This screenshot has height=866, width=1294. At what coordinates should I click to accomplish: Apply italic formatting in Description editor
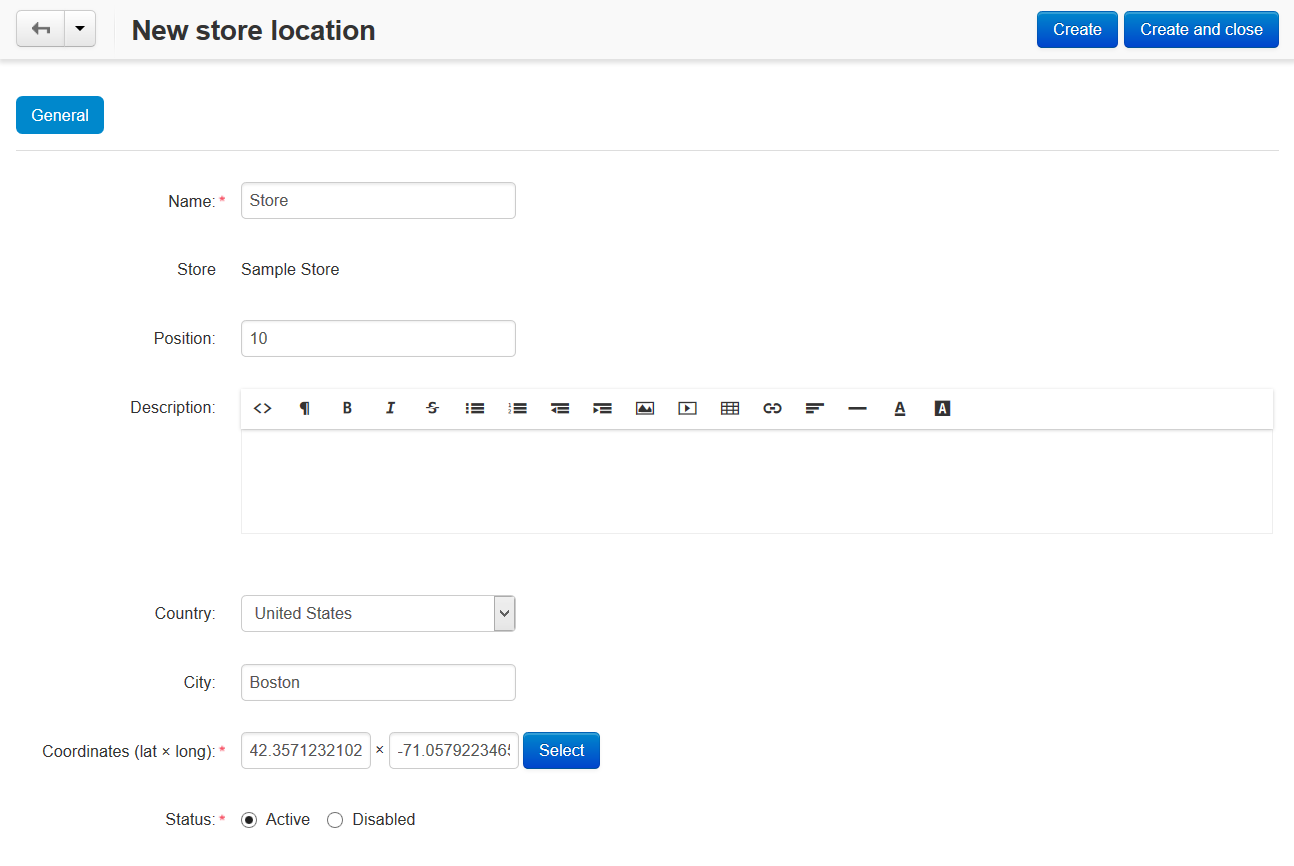[390, 408]
